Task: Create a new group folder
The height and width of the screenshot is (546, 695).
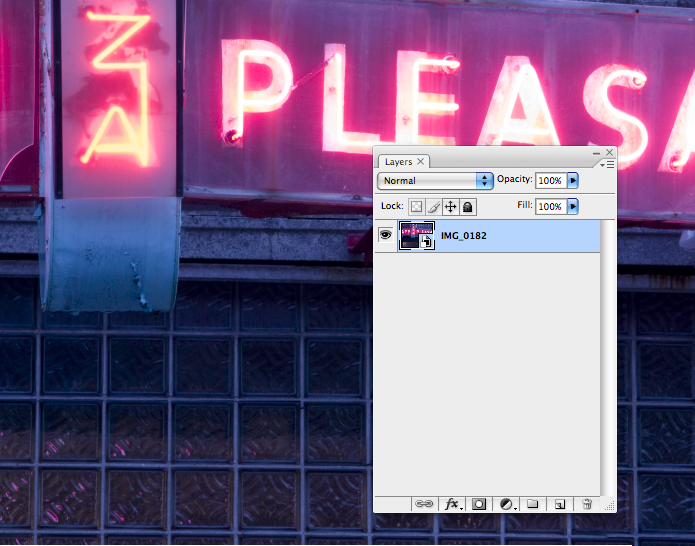Action: point(532,504)
